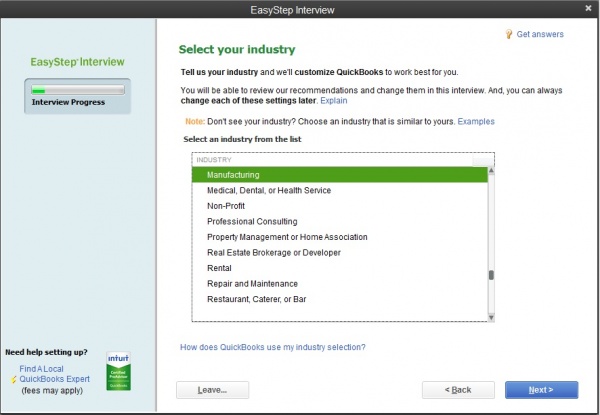Viewport: 600px width, 415px height.
Task: Click the industry list scrollbar thumb
Action: pyautogui.click(x=491, y=275)
